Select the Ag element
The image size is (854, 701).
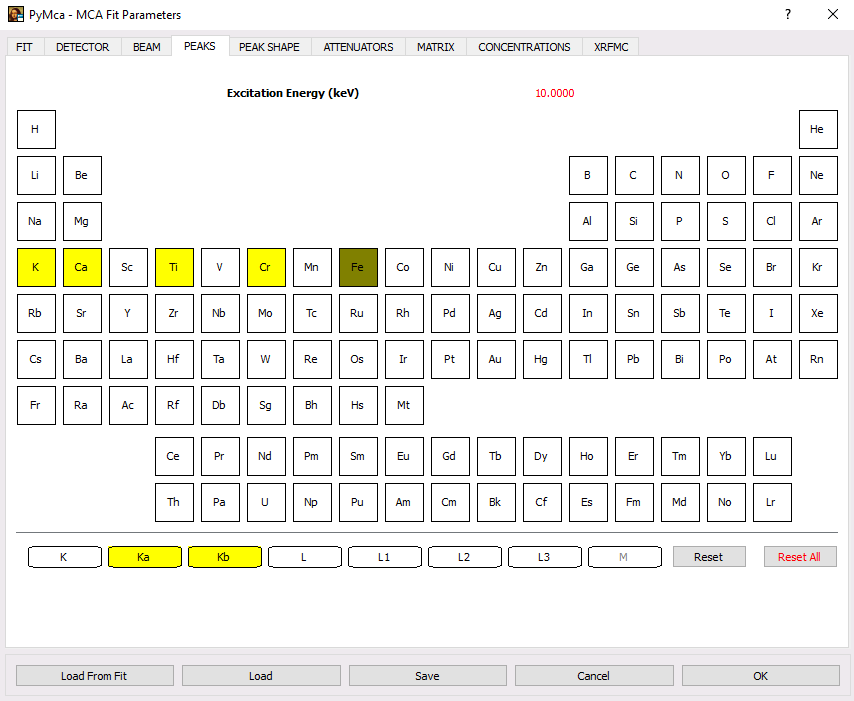coord(496,314)
